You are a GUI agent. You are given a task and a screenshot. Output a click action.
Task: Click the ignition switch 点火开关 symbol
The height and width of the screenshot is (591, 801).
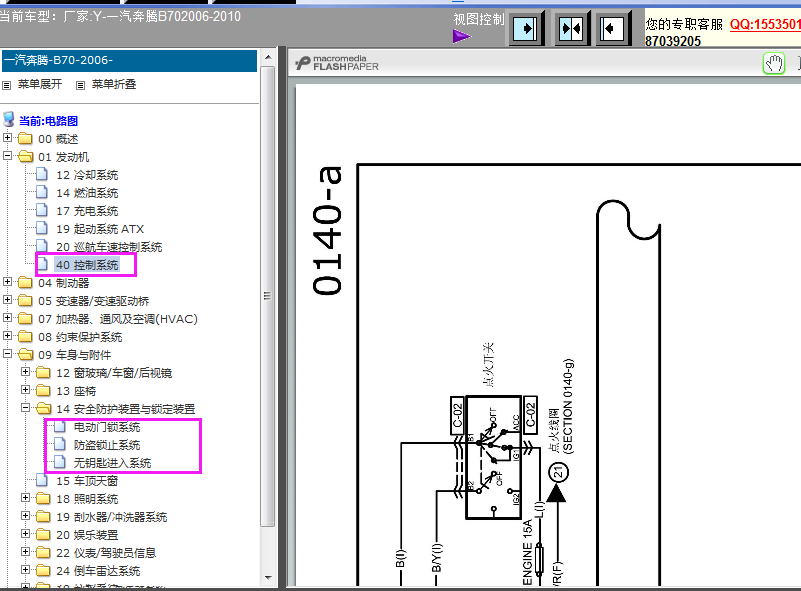493,457
